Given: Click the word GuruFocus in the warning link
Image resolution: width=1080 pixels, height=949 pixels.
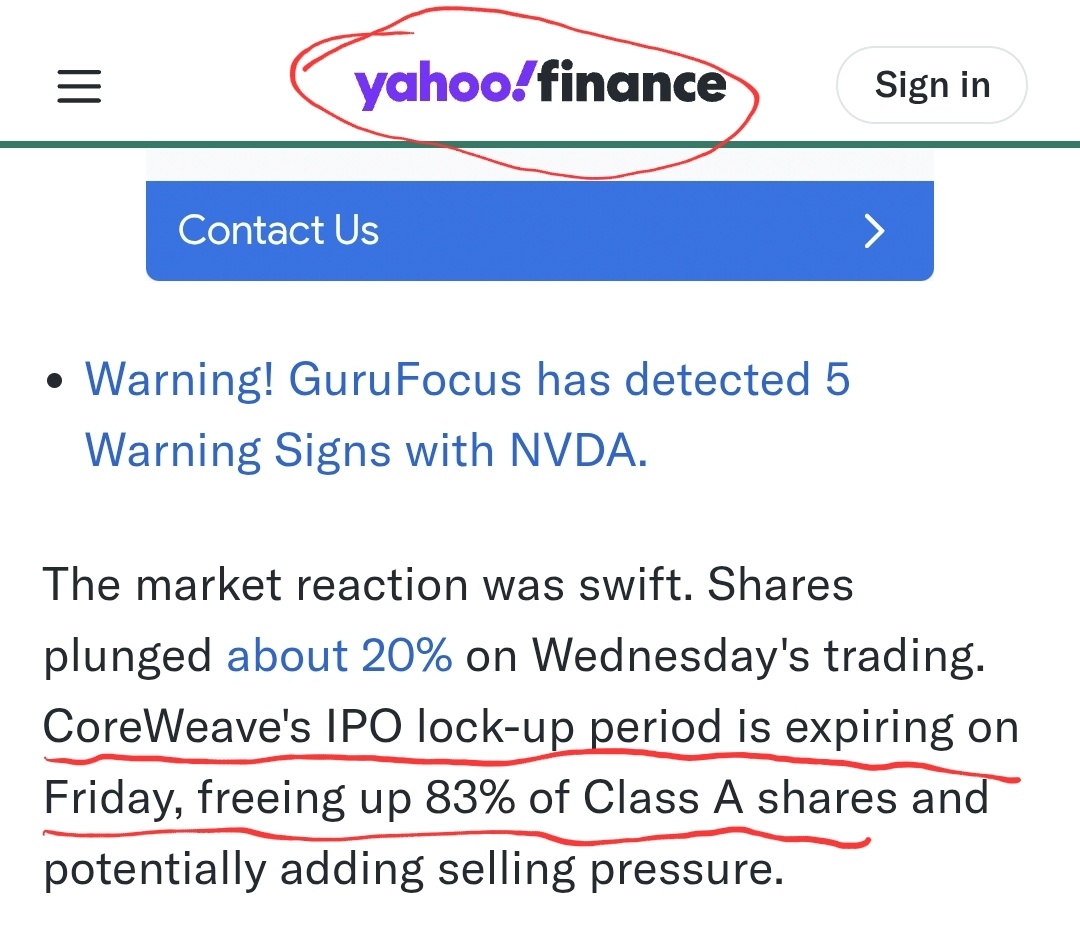Looking at the screenshot, I should (405, 379).
